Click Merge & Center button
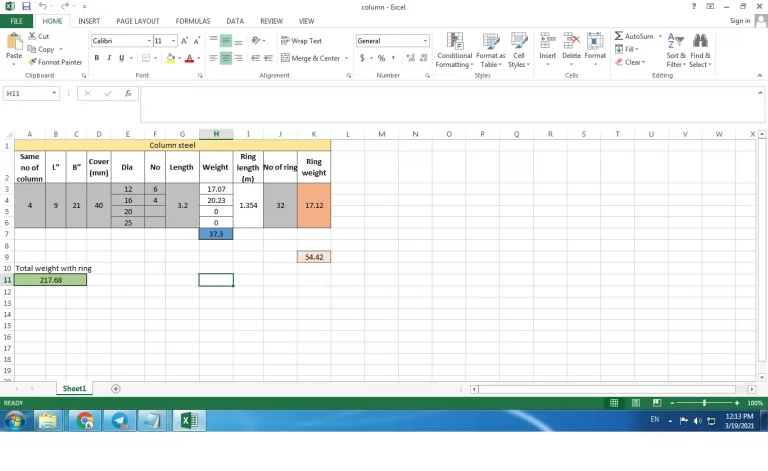768x471 pixels. [x=311, y=58]
